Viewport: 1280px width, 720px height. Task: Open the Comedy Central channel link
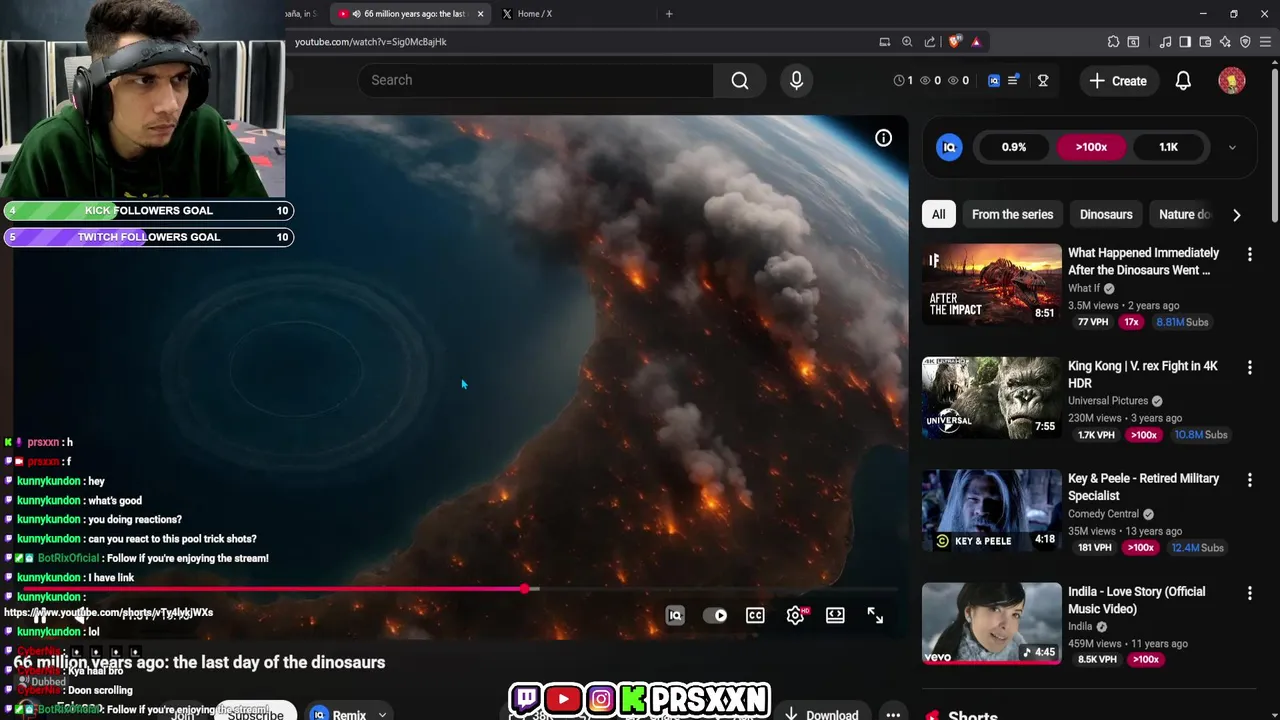point(1103,514)
